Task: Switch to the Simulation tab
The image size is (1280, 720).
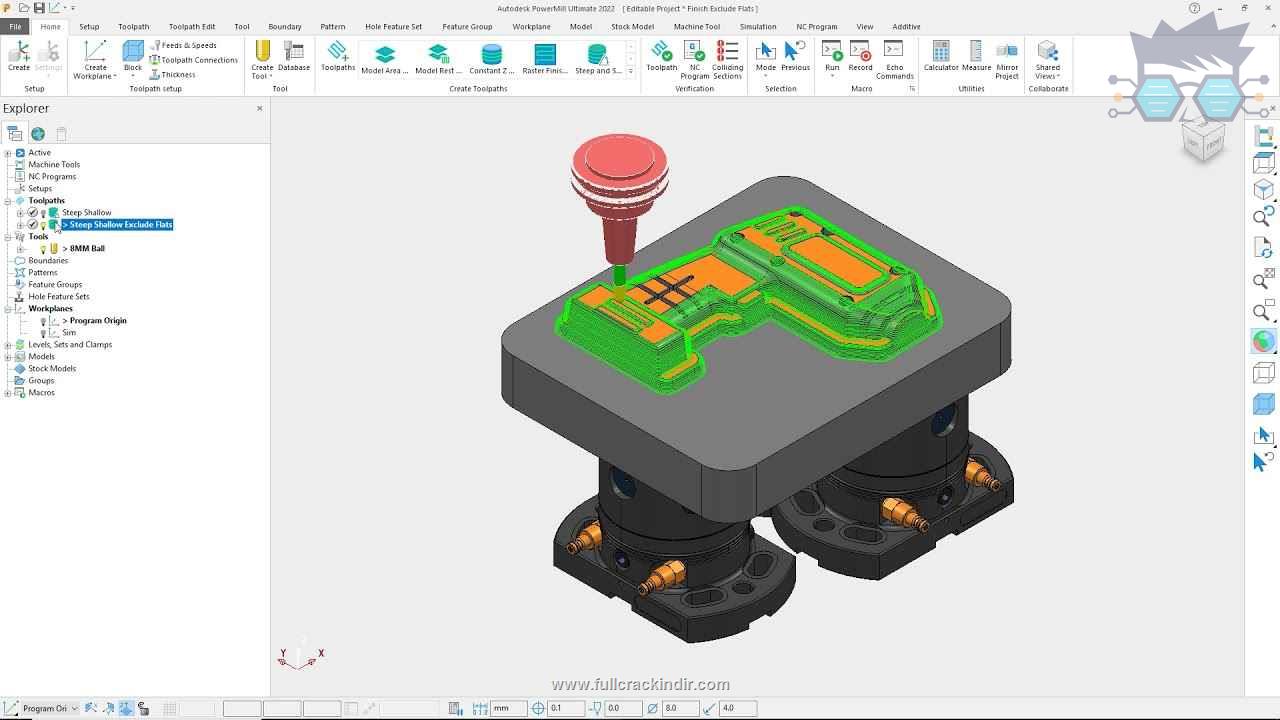Action: (x=758, y=26)
